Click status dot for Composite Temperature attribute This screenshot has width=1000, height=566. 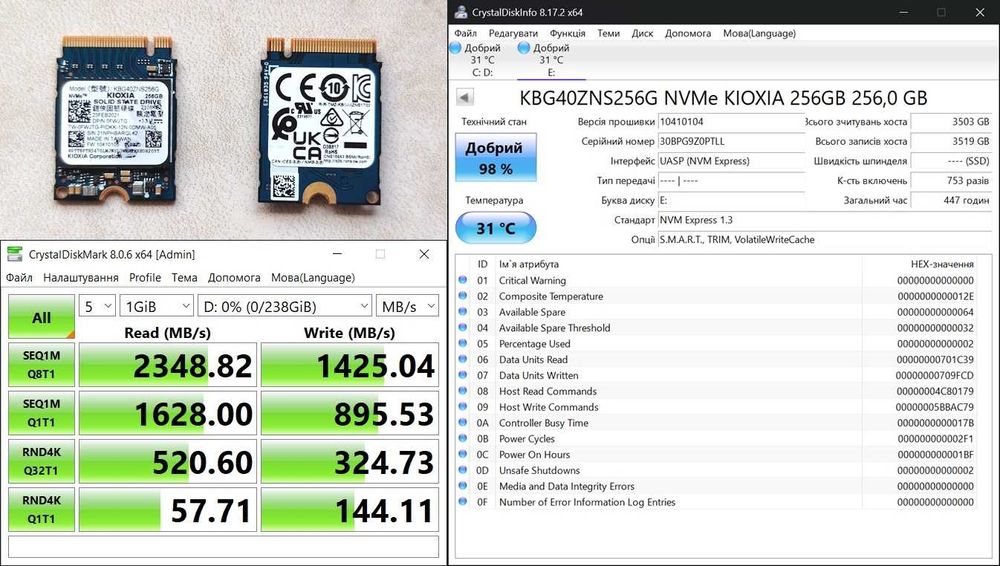pyautogui.click(x=463, y=296)
